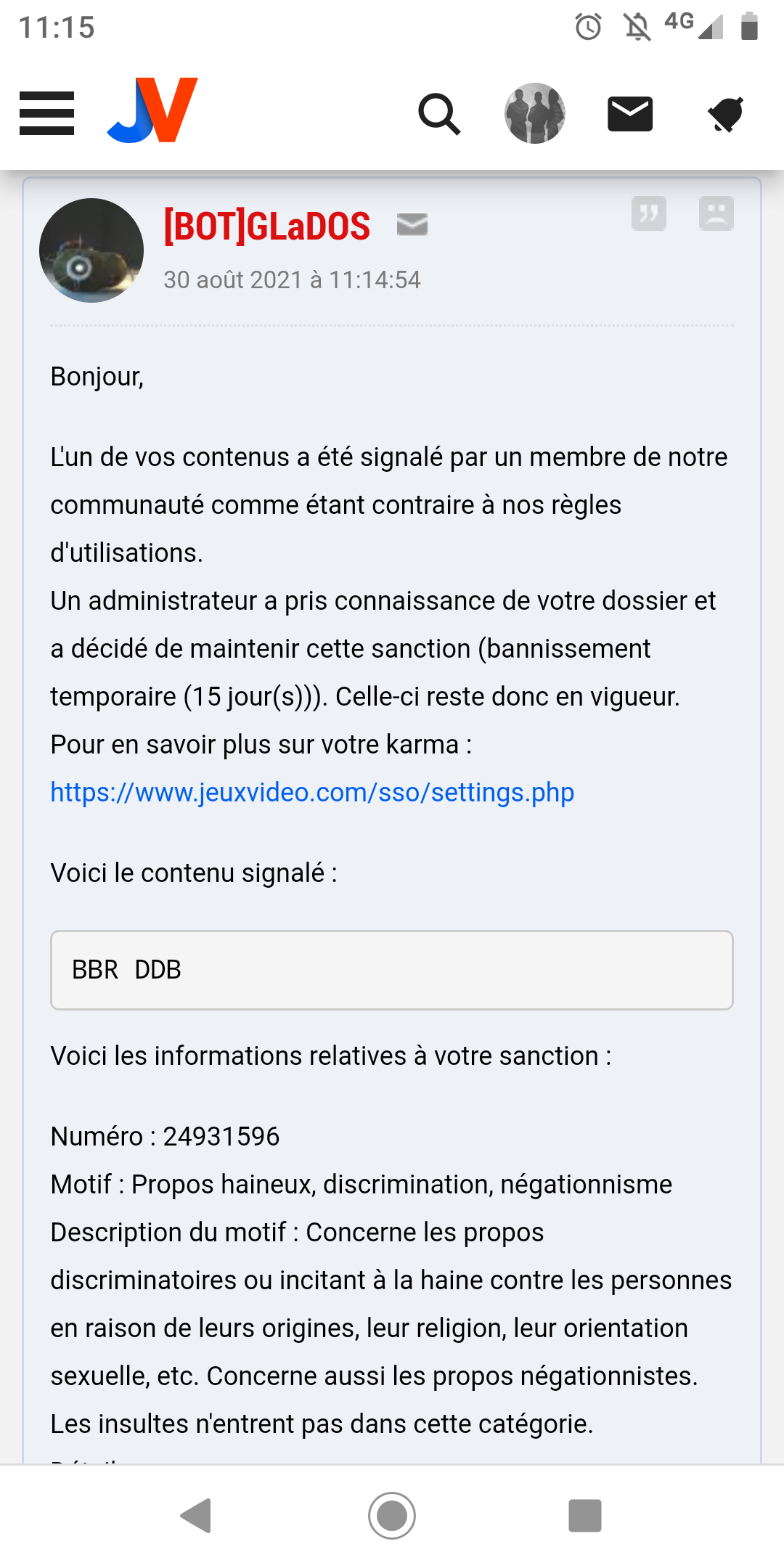The width and height of the screenshot is (784, 1568).
Task: Report message using sad-face icon
Action: (716, 213)
